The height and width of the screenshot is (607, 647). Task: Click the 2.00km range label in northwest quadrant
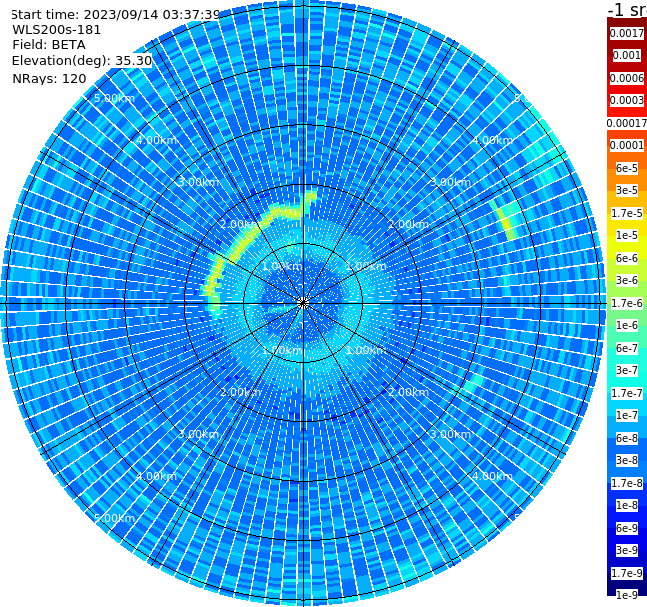(241, 224)
